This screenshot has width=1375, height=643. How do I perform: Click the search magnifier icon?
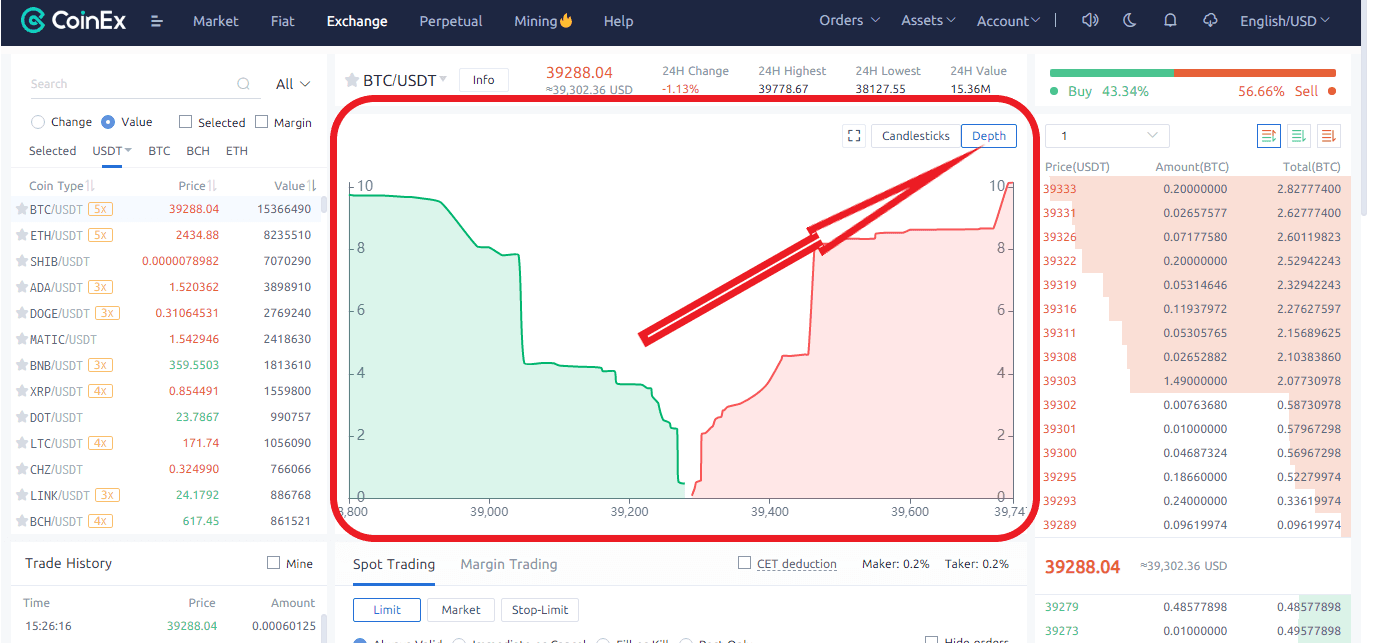(243, 84)
